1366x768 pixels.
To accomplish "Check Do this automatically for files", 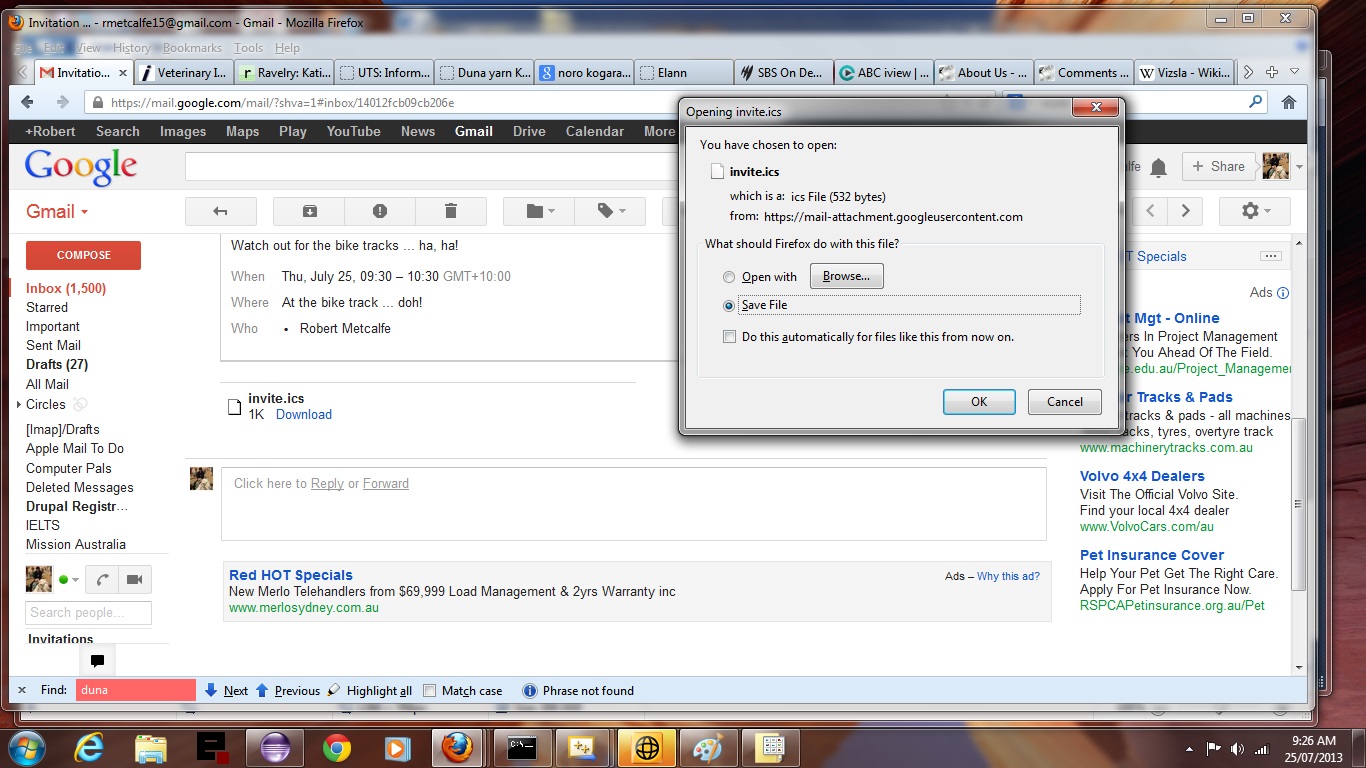I will click(x=729, y=337).
